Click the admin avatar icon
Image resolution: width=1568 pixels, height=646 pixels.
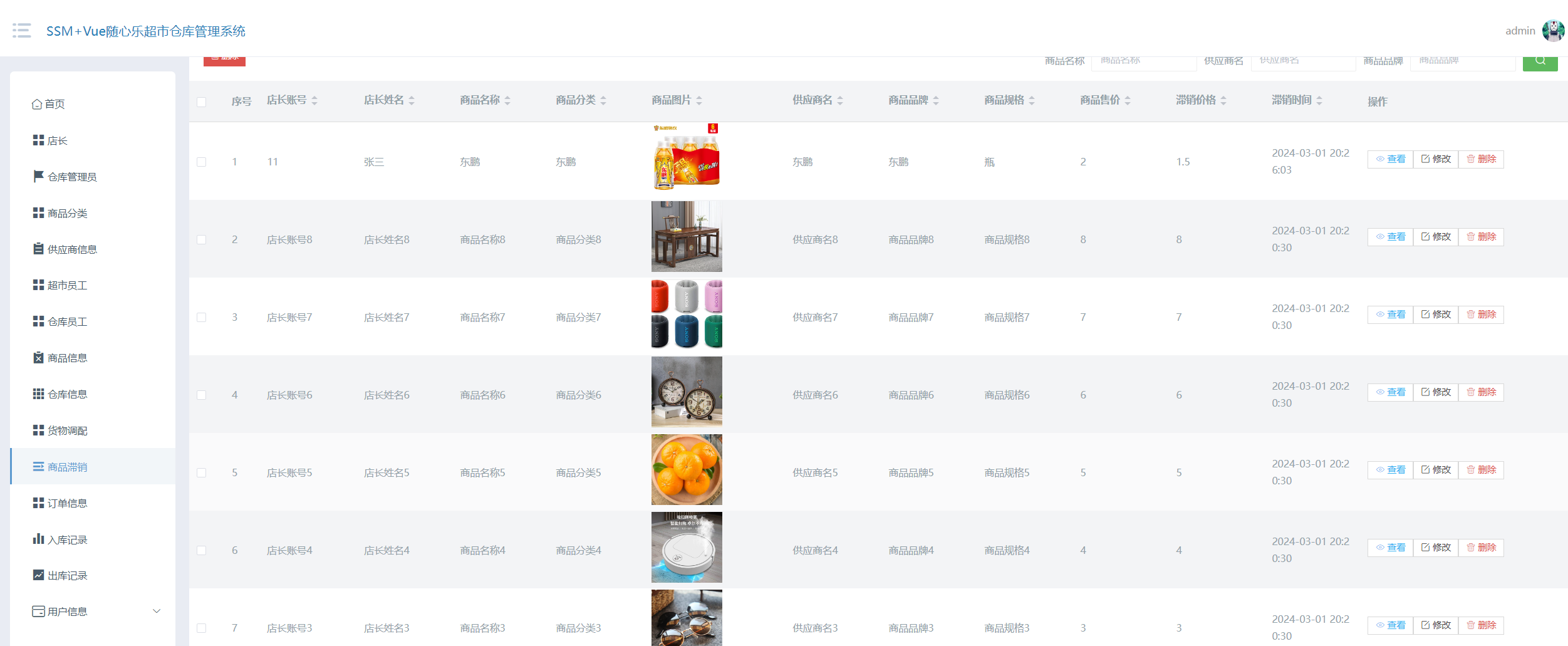1552,31
